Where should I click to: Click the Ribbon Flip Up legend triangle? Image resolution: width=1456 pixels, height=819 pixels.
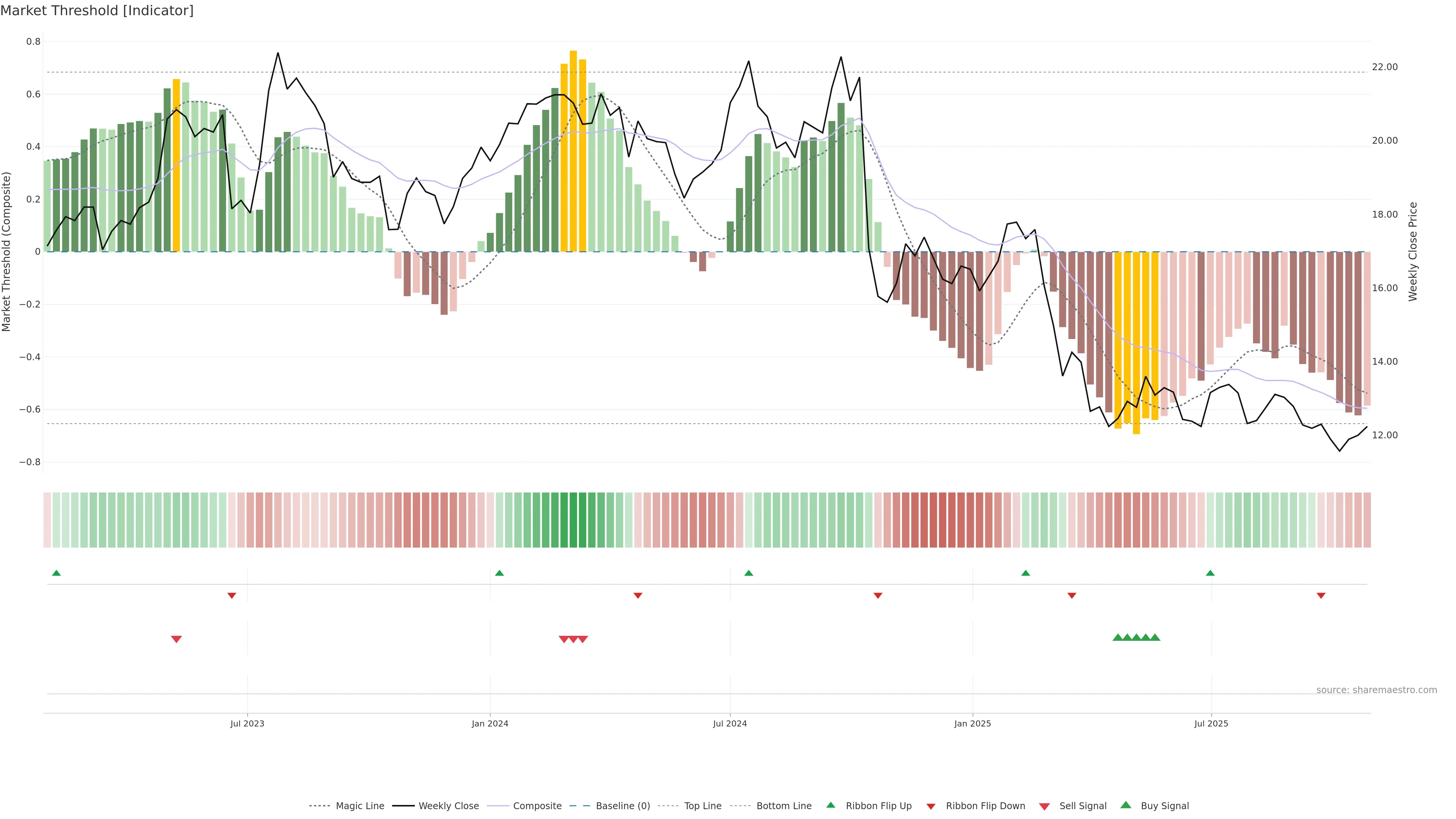coord(830,805)
